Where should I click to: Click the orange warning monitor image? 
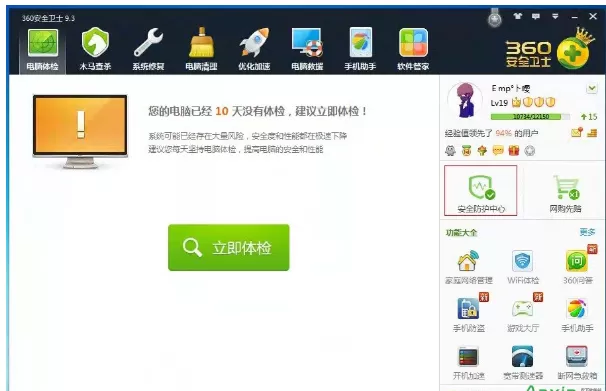[x=80, y=131]
